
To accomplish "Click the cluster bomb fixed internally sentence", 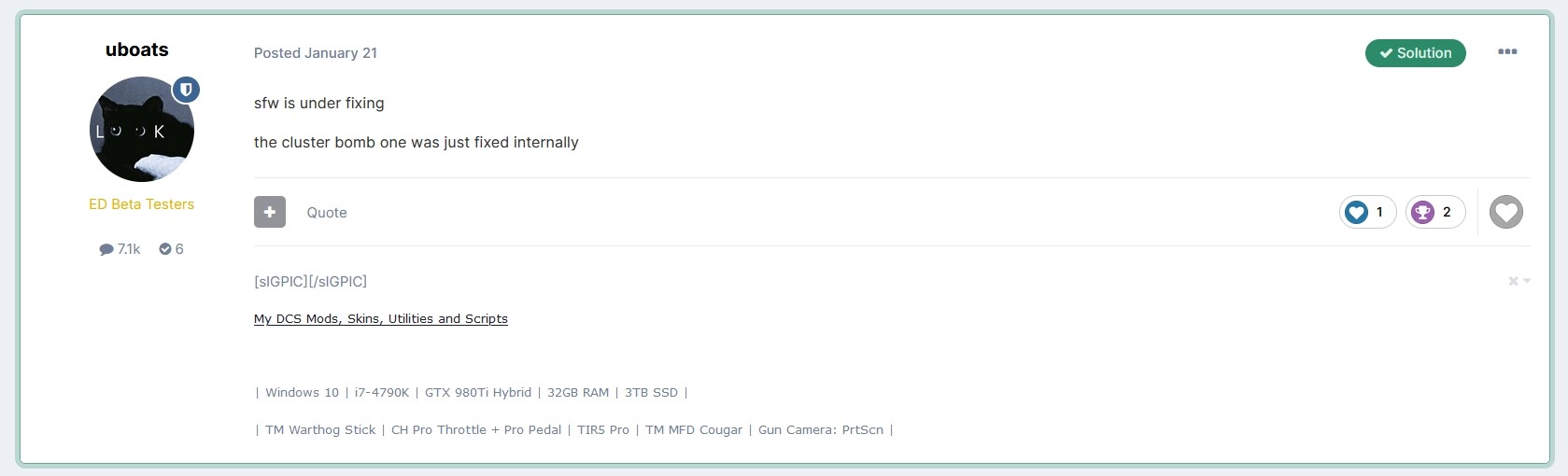I will pyautogui.click(x=417, y=143).
